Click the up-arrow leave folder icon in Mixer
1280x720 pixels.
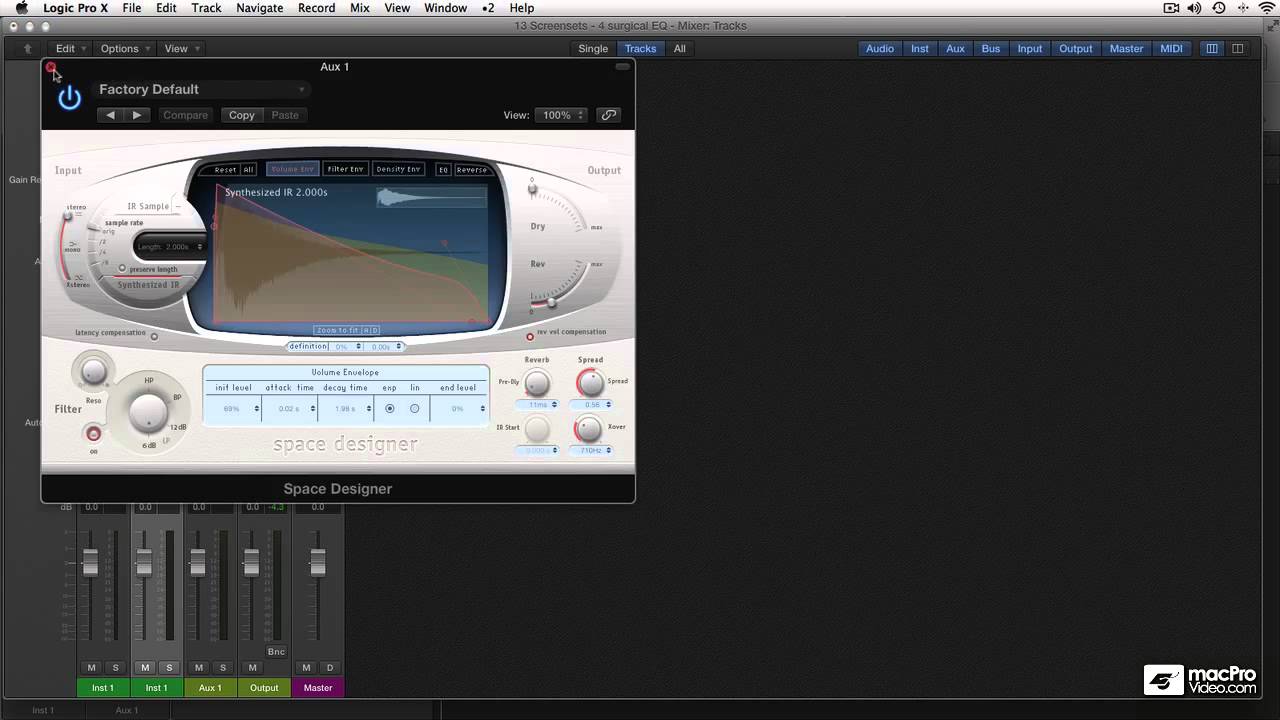point(28,48)
